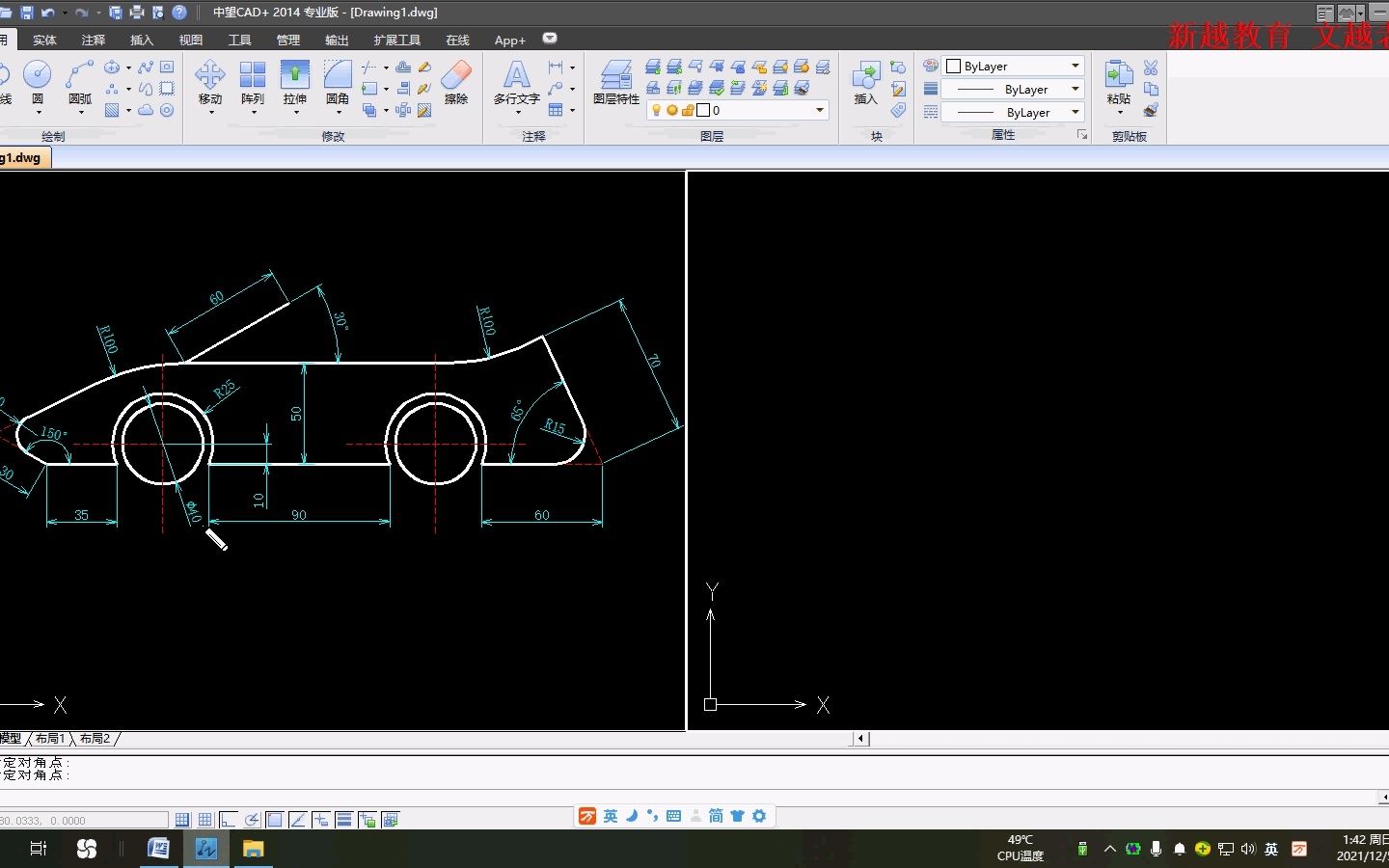1389x868 pixels.
Task: Toggle lineweight display in status bar
Action: point(344,820)
